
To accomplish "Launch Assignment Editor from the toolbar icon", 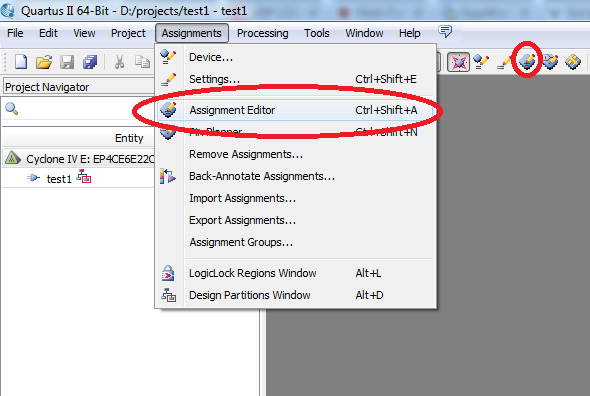I will [x=527, y=61].
